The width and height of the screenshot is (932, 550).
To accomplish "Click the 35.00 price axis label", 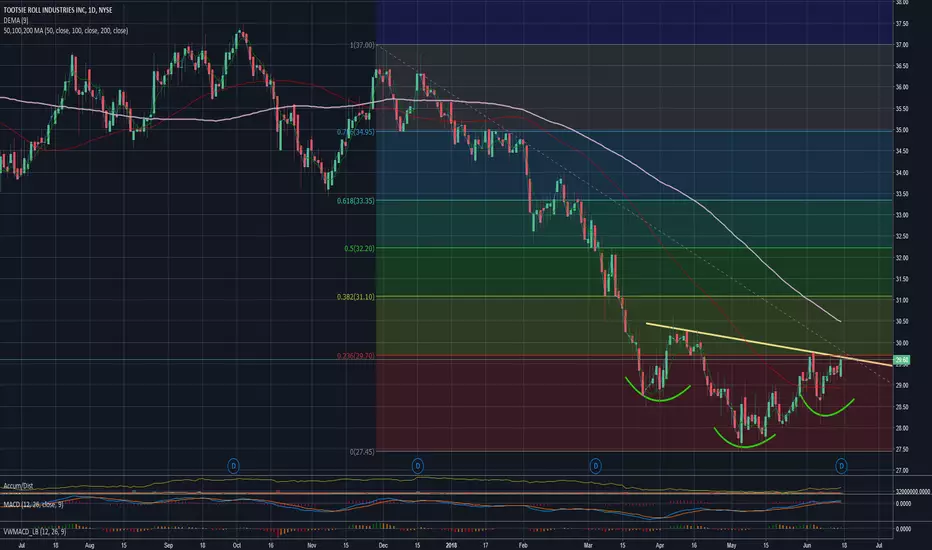I will tap(902, 130).
